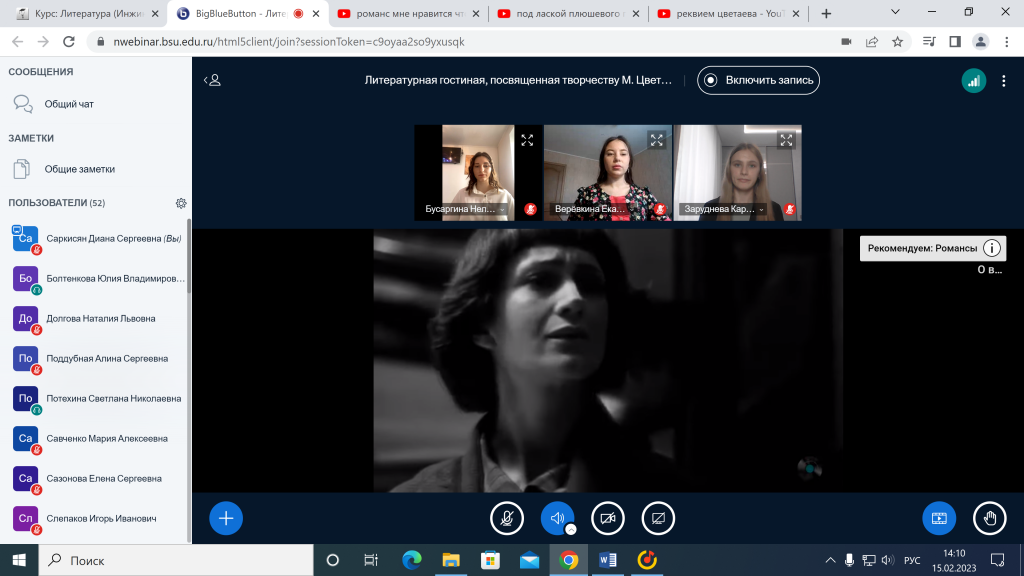Open Windows Start menu
The image size is (1024, 576).
tap(19, 560)
